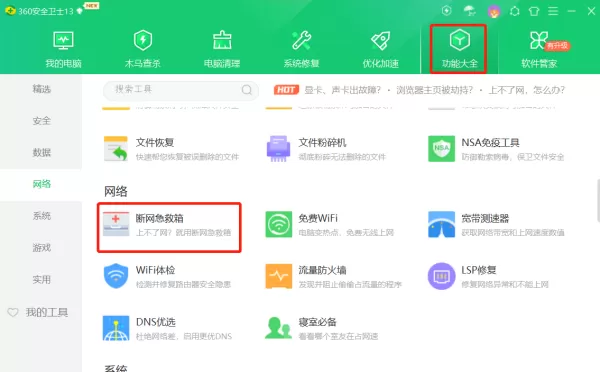Open the 显卡、声卡出故障? hot link
The height and width of the screenshot is (372, 600).
[x=342, y=90]
